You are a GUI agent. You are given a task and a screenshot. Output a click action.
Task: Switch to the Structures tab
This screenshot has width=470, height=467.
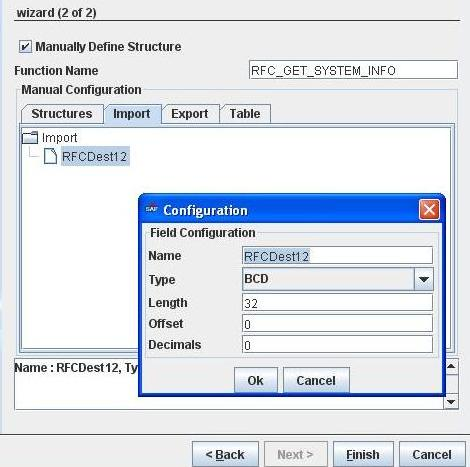pyautogui.click(x=62, y=114)
